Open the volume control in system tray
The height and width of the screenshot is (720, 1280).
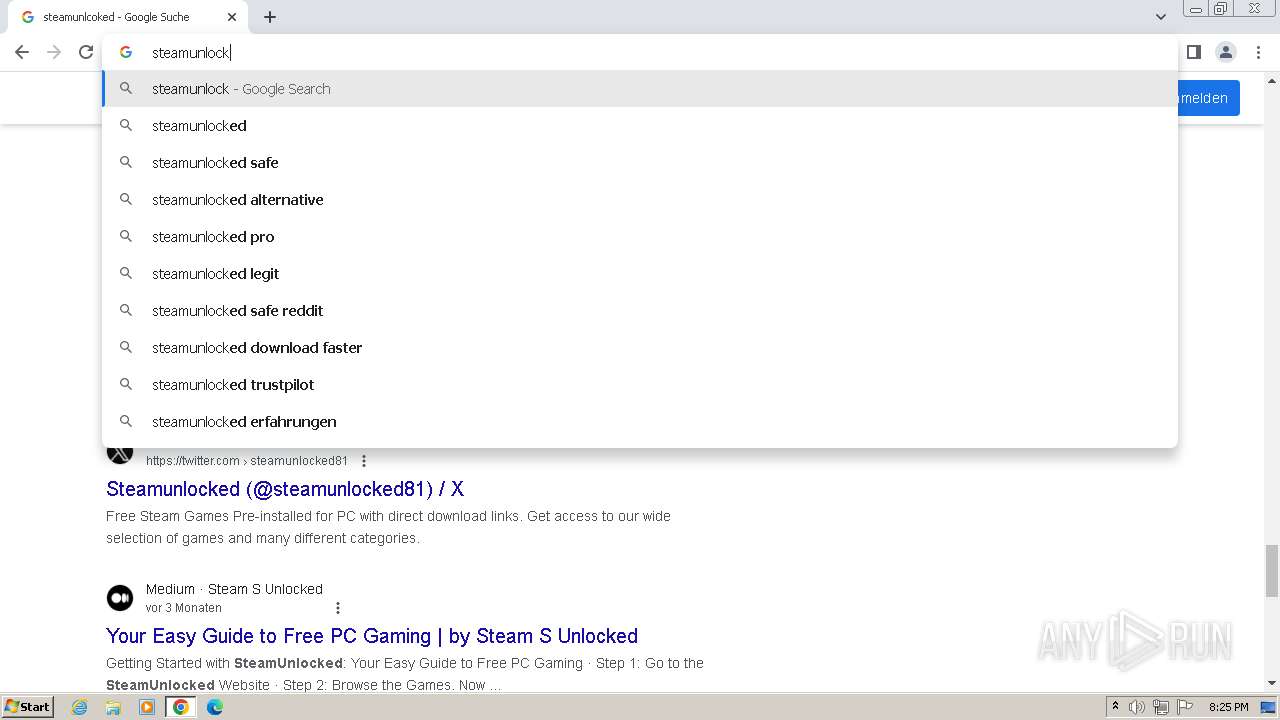pyautogui.click(x=1137, y=707)
